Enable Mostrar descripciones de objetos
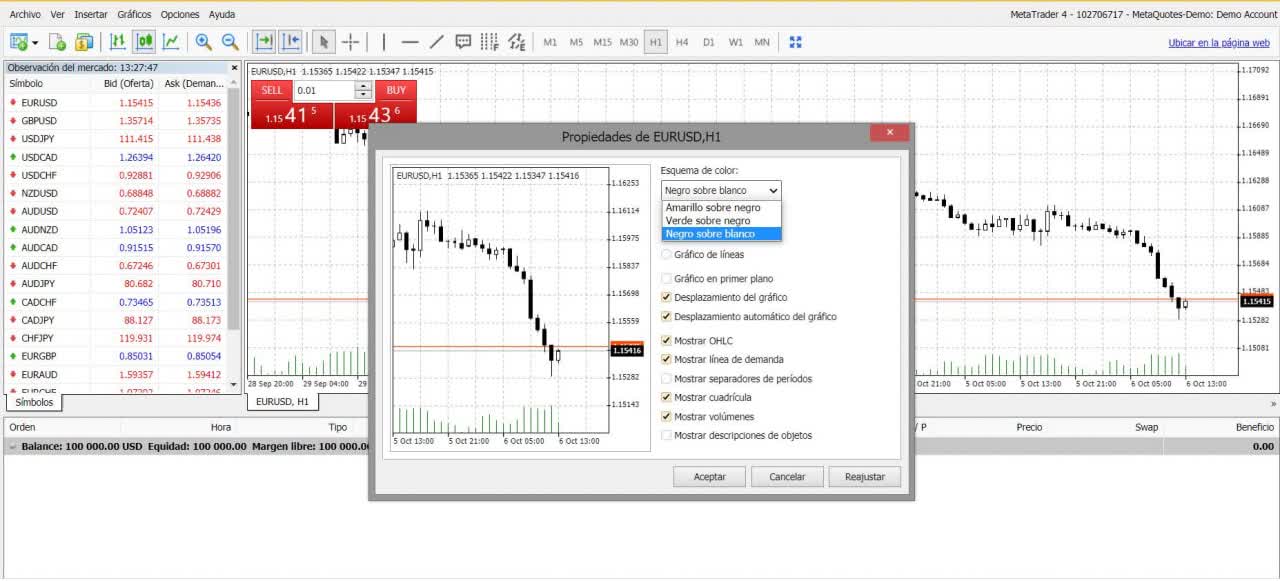Image resolution: width=1280 pixels, height=581 pixels. click(667, 436)
